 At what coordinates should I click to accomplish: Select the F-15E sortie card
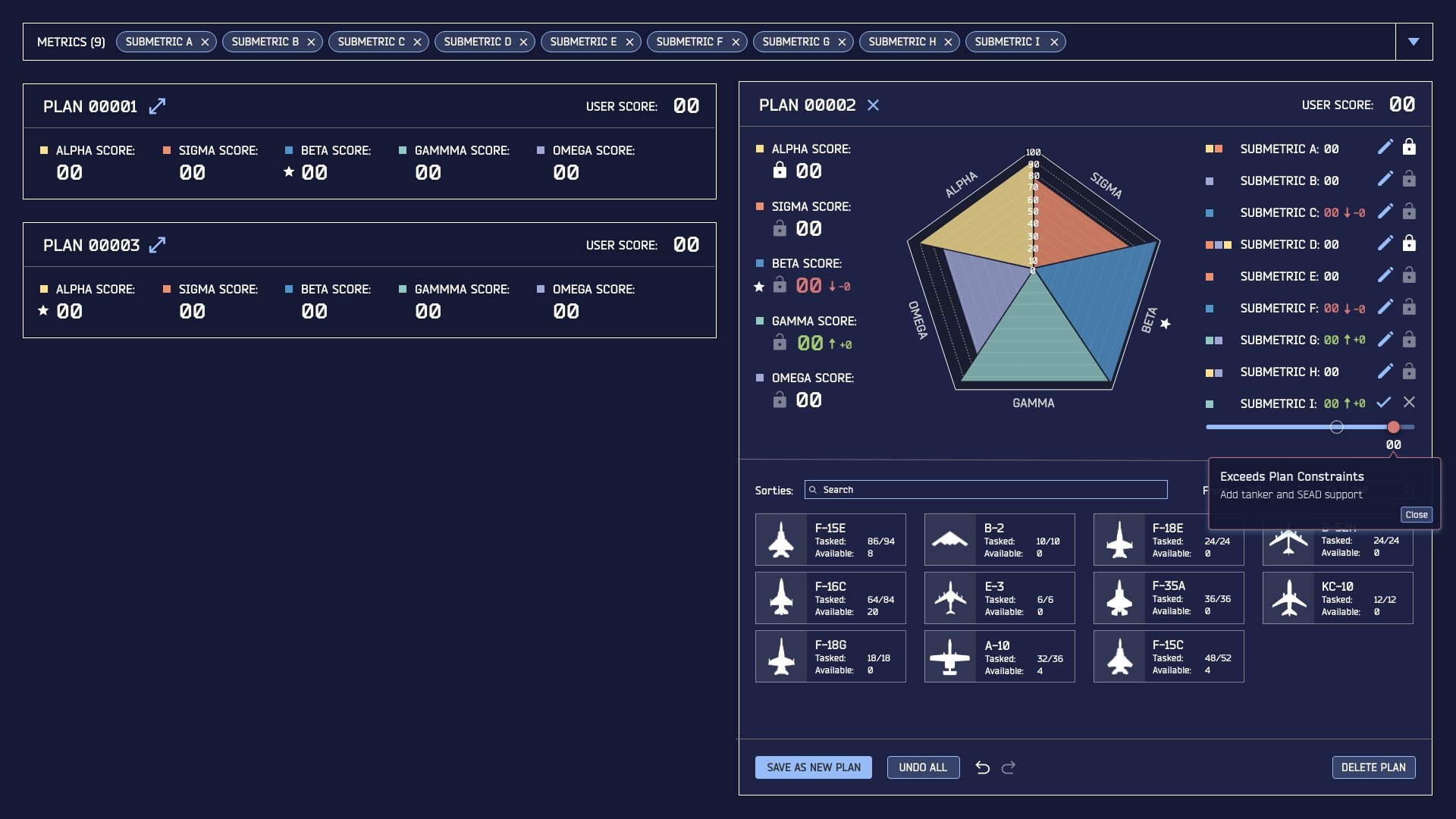(830, 539)
